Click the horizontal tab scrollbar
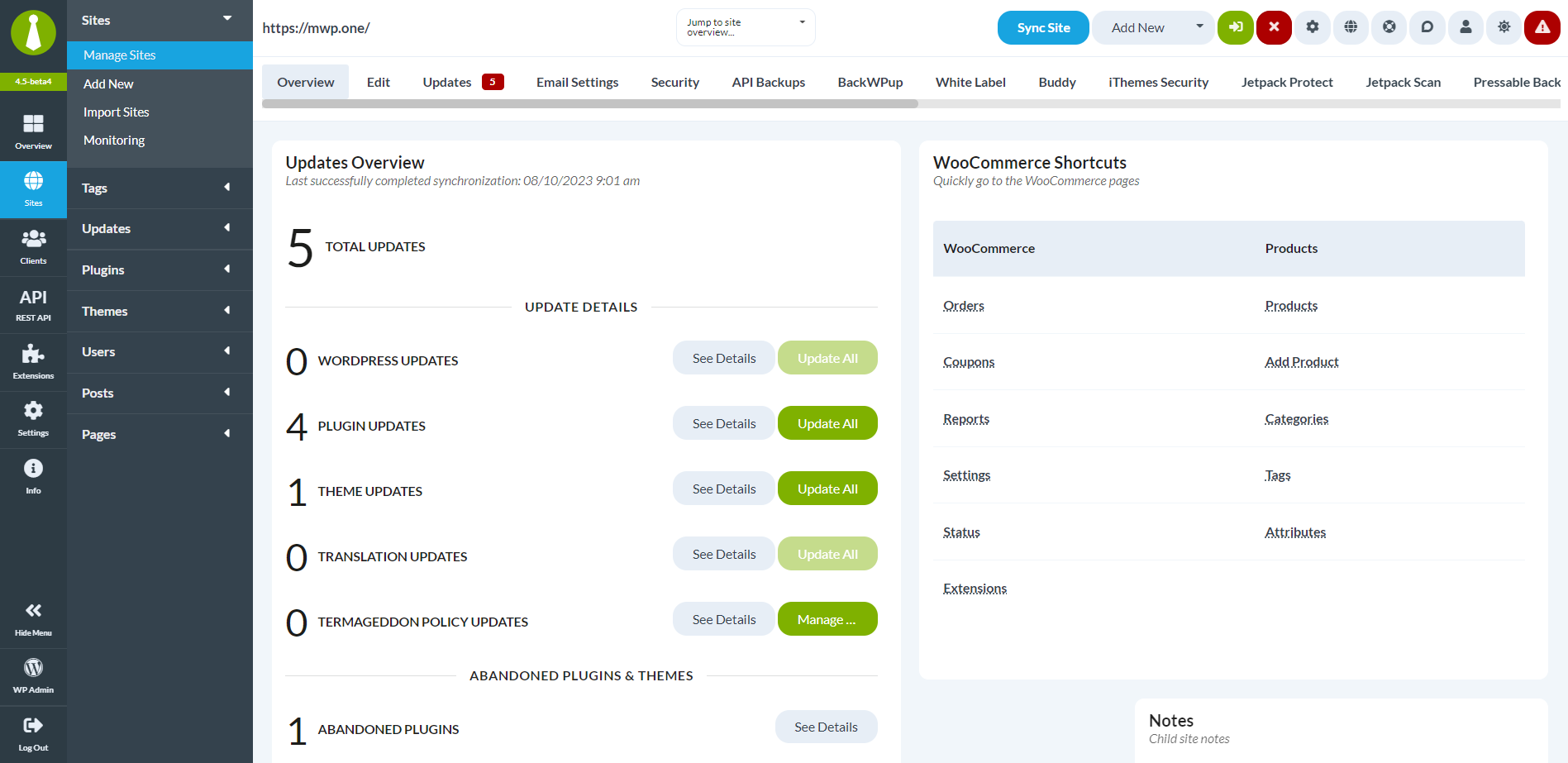This screenshot has height=763, width=1568. coord(590,104)
